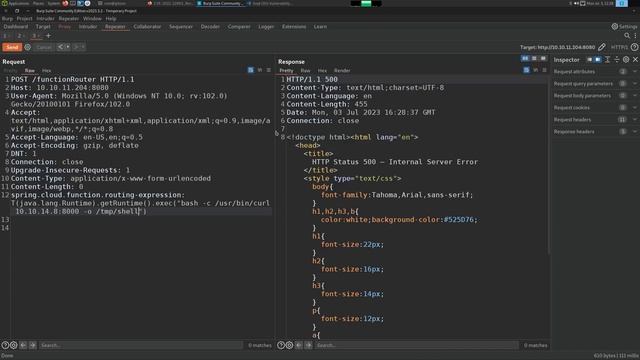
Task: Open the Extensions tool tab
Action: [294, 27]
